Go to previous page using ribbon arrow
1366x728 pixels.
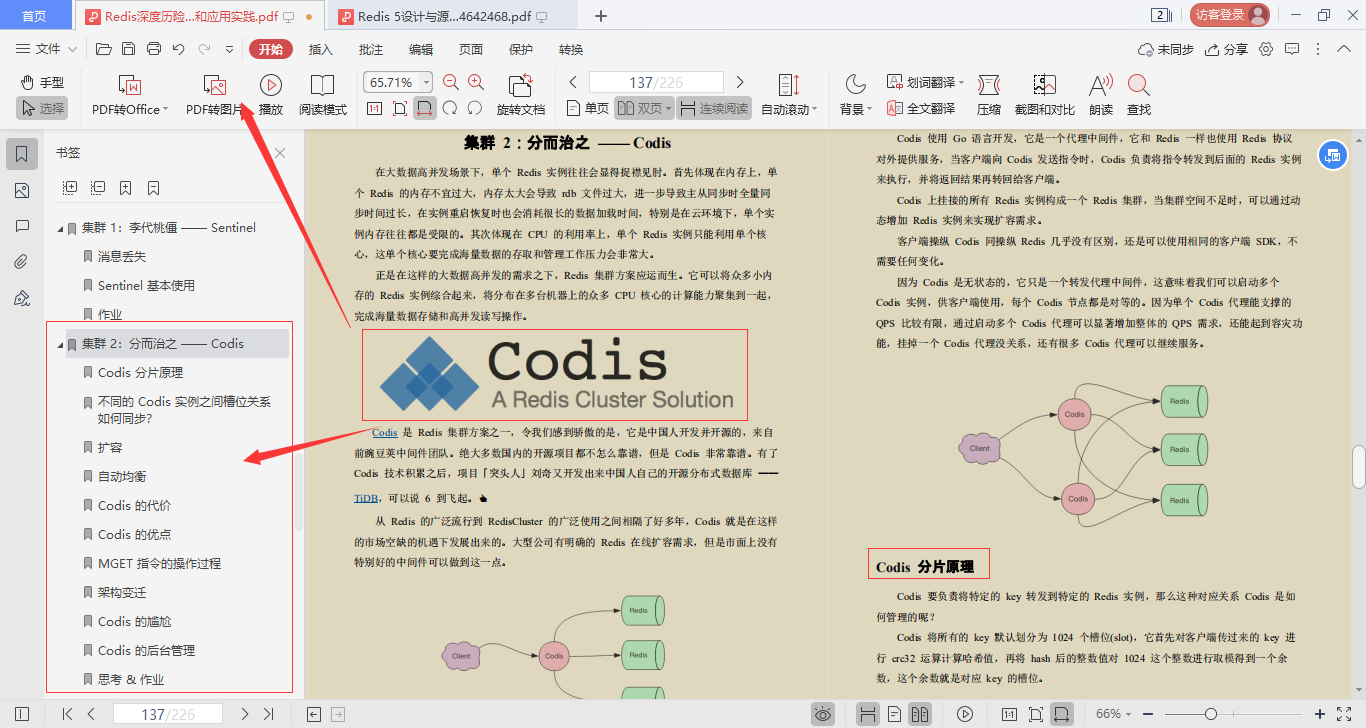573,82
